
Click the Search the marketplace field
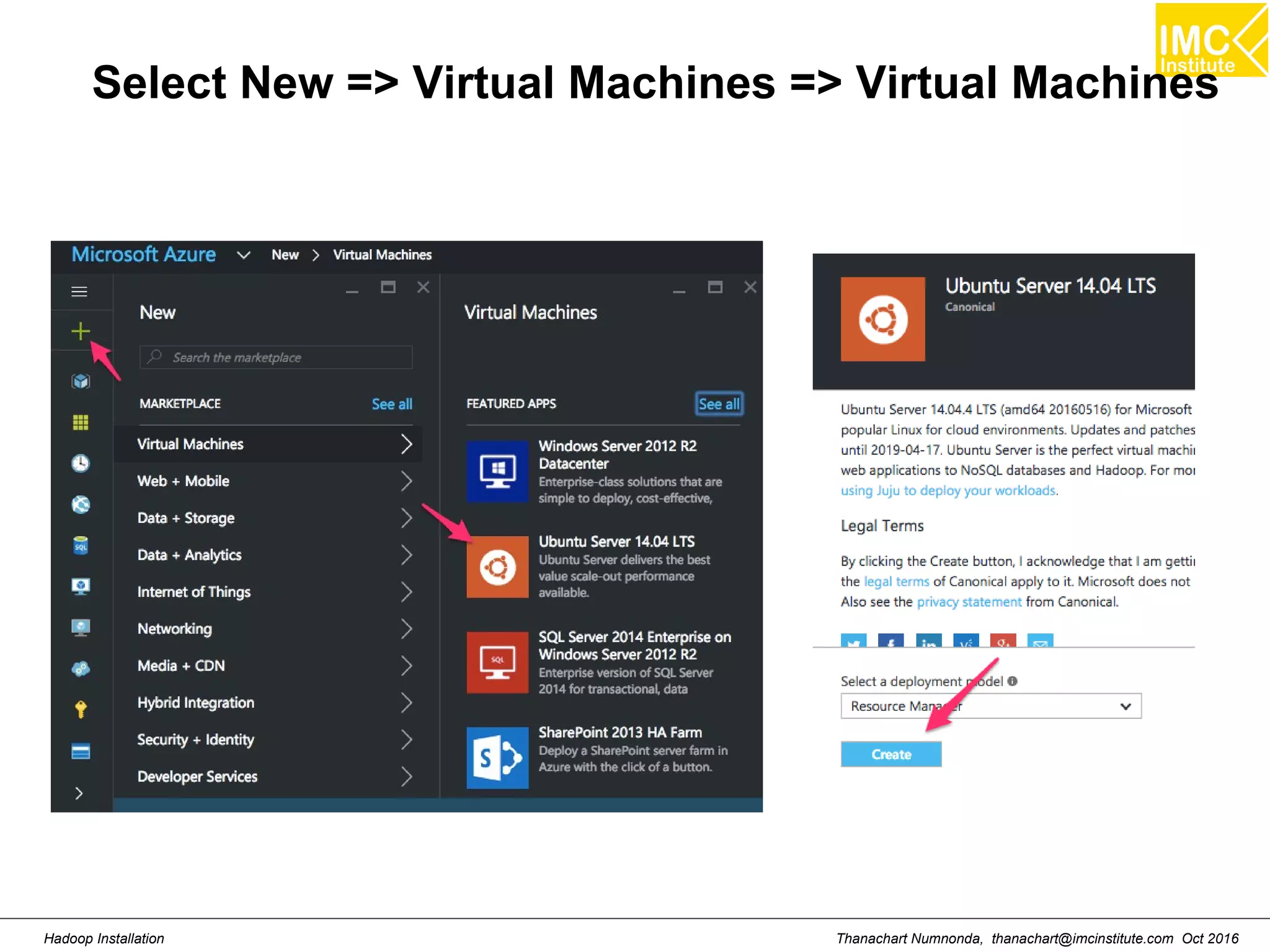276,358
